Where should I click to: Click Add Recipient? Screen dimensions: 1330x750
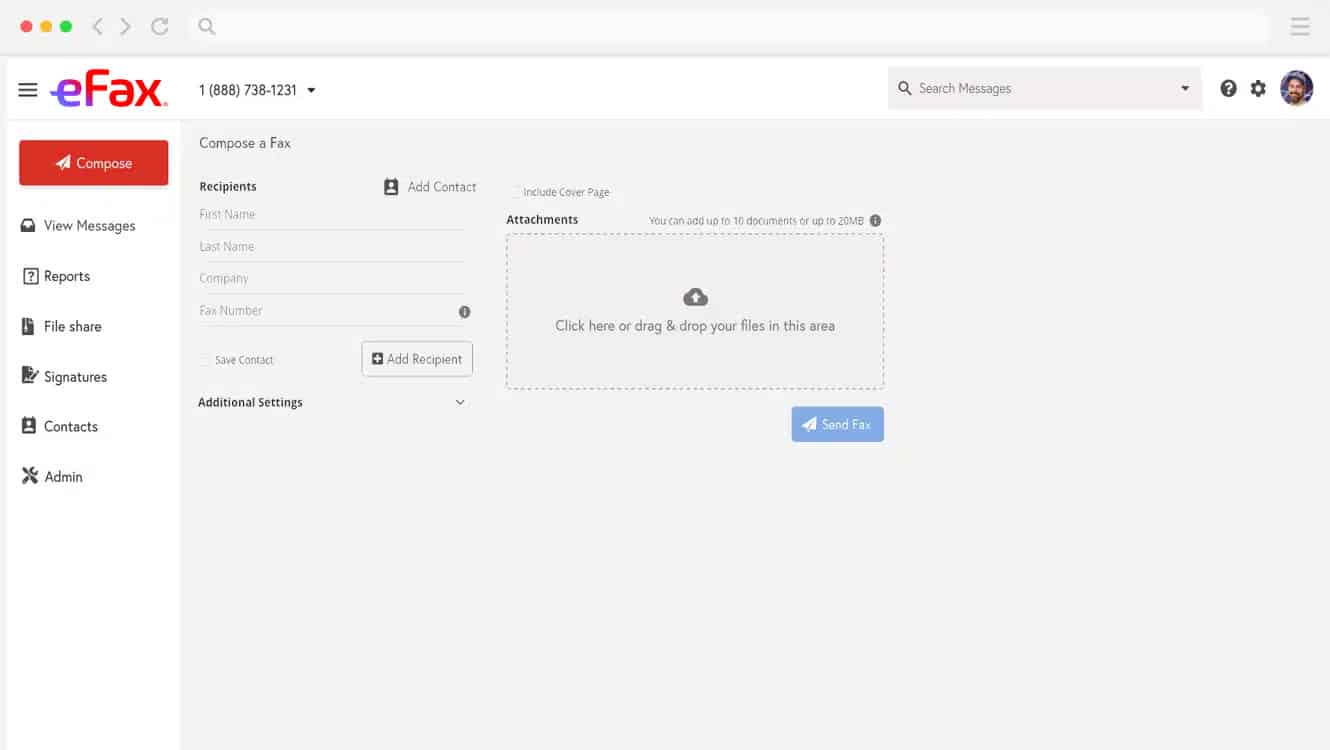[416, 358]
